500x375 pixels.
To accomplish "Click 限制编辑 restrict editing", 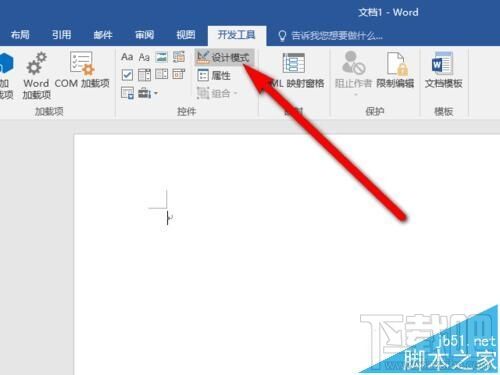I will 395,70.
